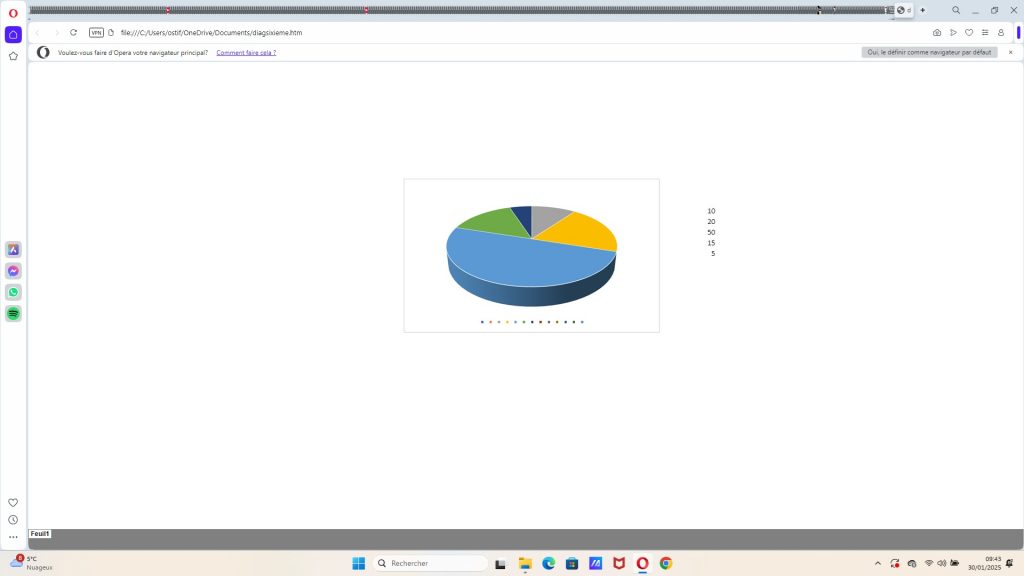Take a snapshot with the camera icon
Image resolution: width=1024 pixels, height=576 pixels.
pos(937,33)
